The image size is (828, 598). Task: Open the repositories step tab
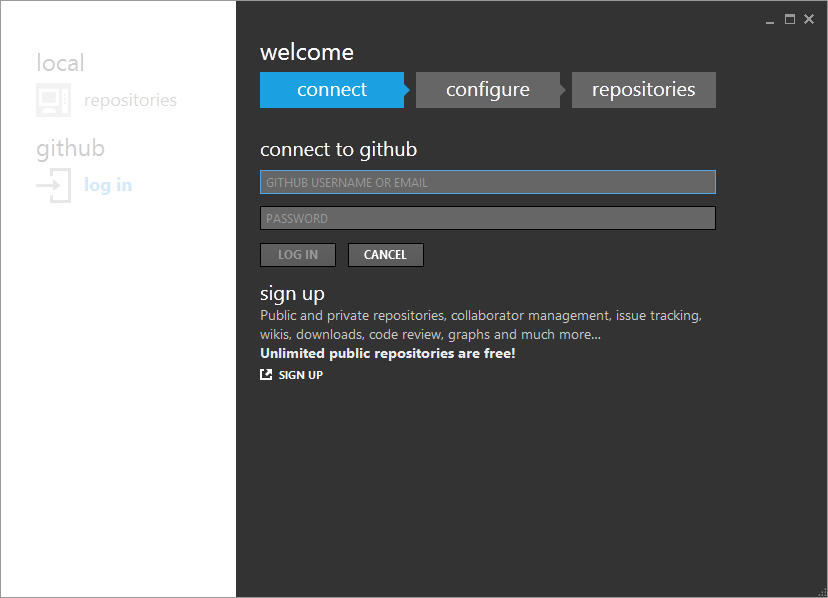click(x=644, y=90)
